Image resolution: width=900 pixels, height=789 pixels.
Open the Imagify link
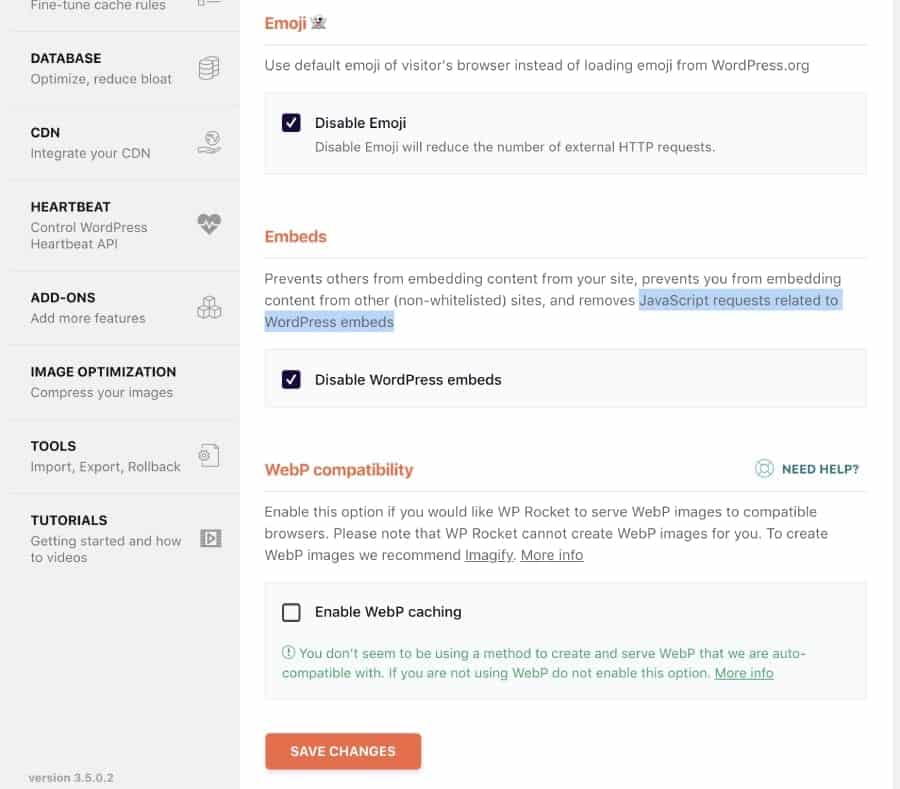(x=489, y=555)
